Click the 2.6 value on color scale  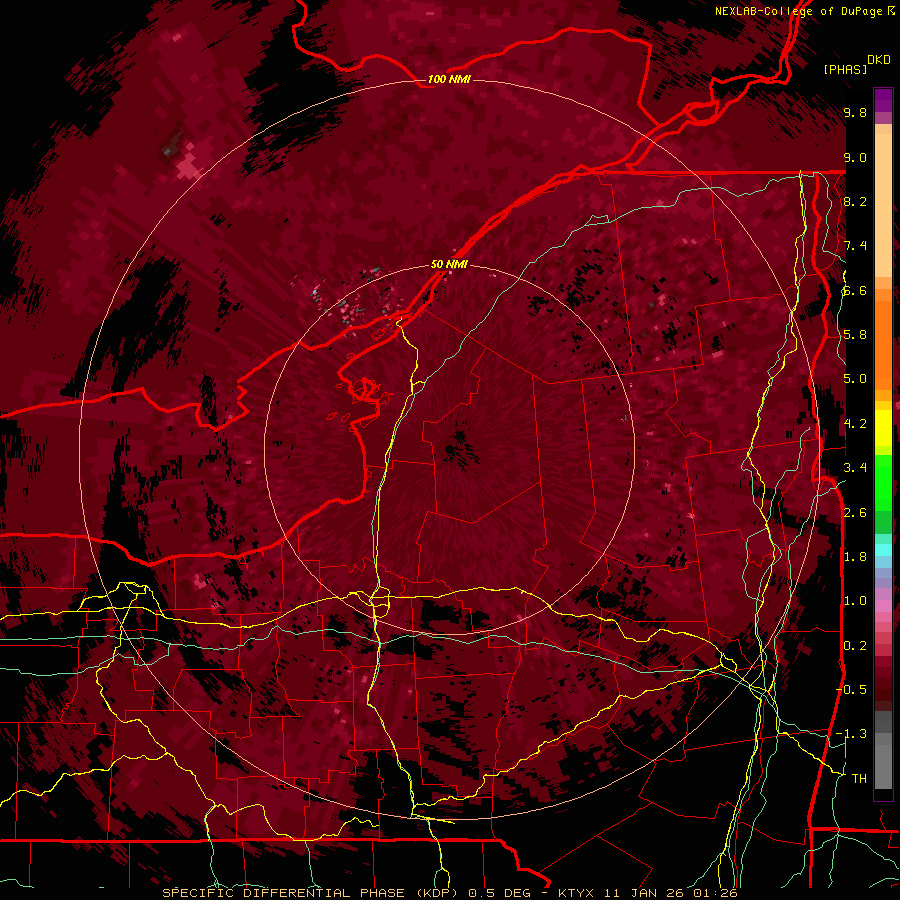[x=855, y=512]
